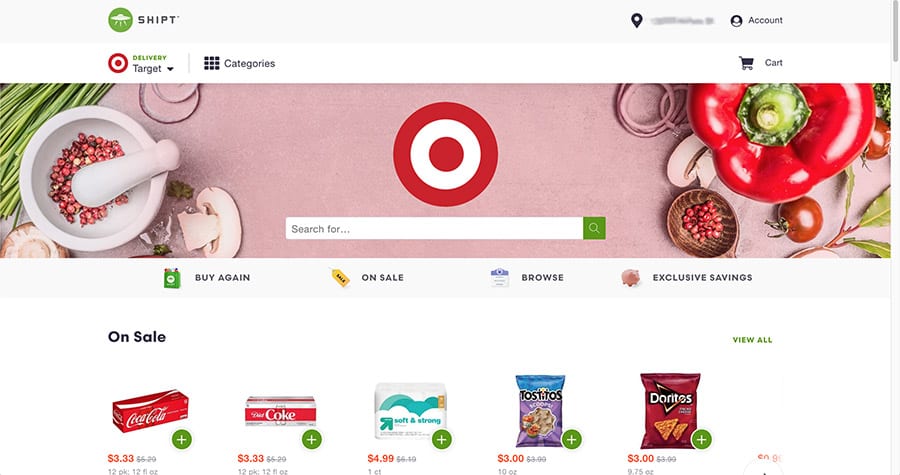This screenshot has width=900, height=475.
Task: Select the Buy Again tab
Action: point(207,278)
